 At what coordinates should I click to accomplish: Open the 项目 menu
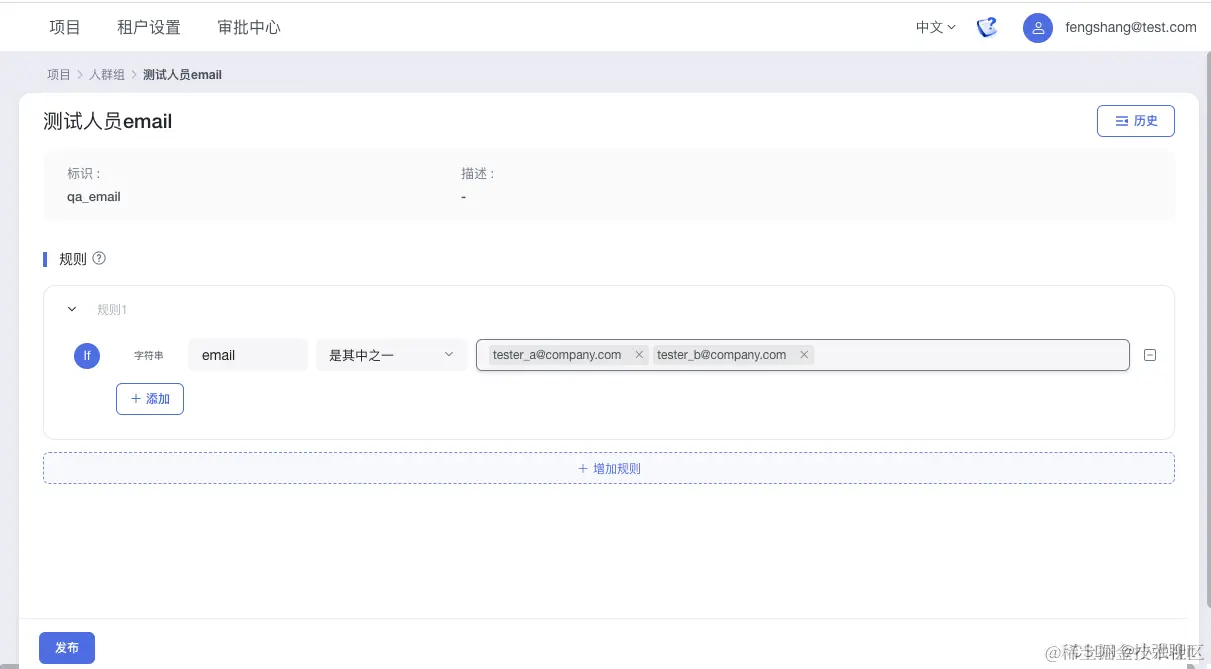pyautogui.click(x=65, y=28)
